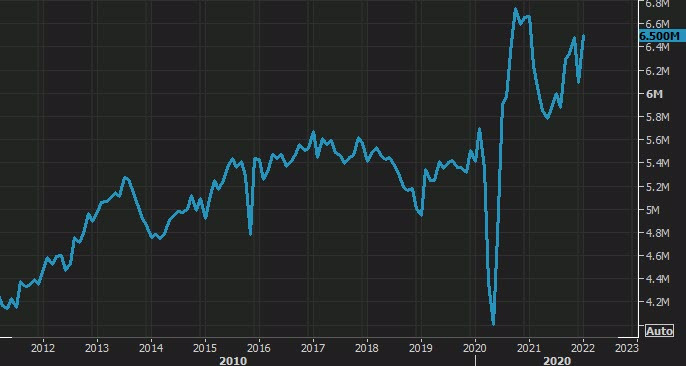The height and width of the screenshot is (366, 686).
Task: Click the 5.2M axis label
Action: tap(657, 187)
